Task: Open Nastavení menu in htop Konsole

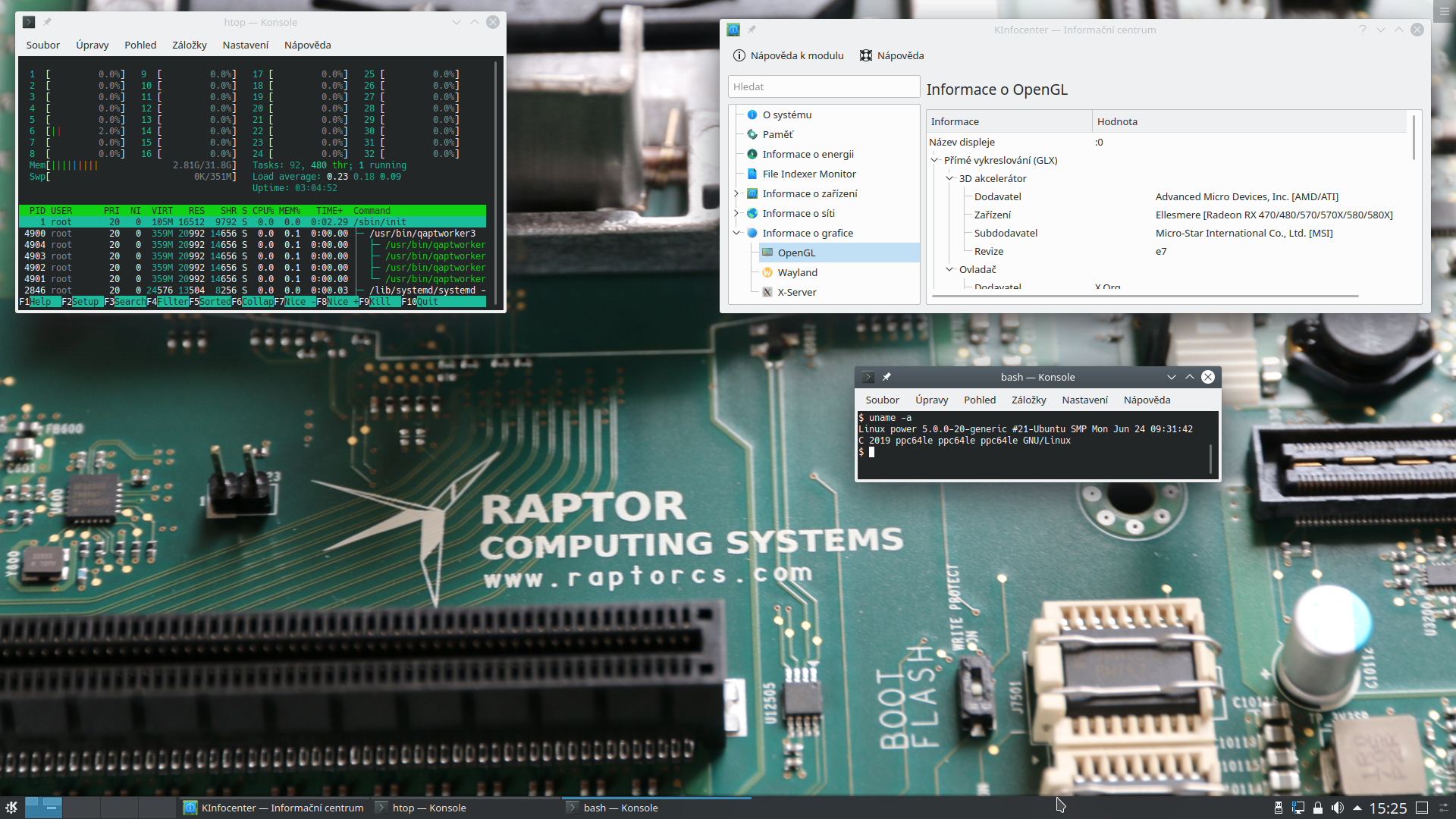Action: click(245, 45)
